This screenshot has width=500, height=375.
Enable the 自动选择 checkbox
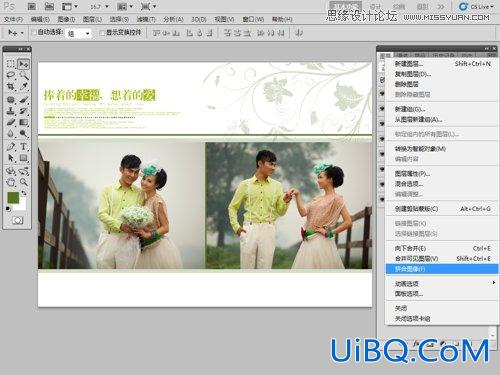[34, 33]
